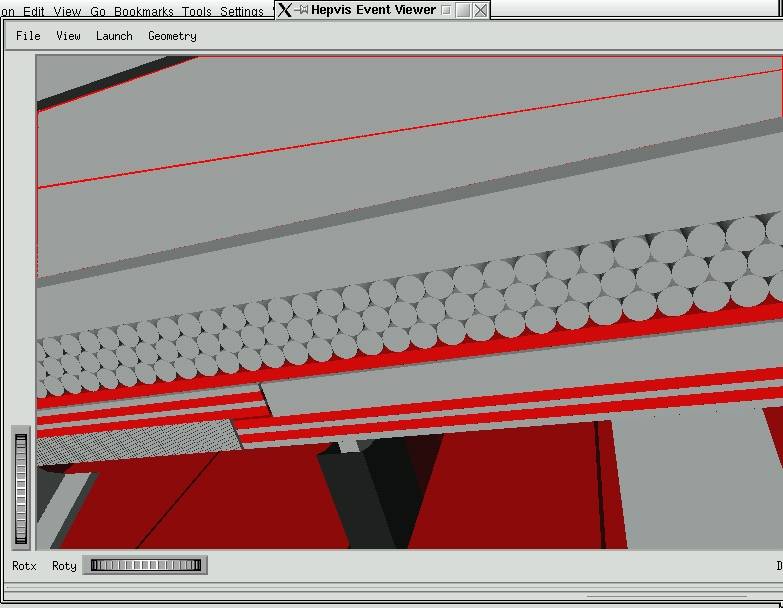Expand the Geometry menu
The width and height of the screenshot is (783, 608).
tap(172, 36)
